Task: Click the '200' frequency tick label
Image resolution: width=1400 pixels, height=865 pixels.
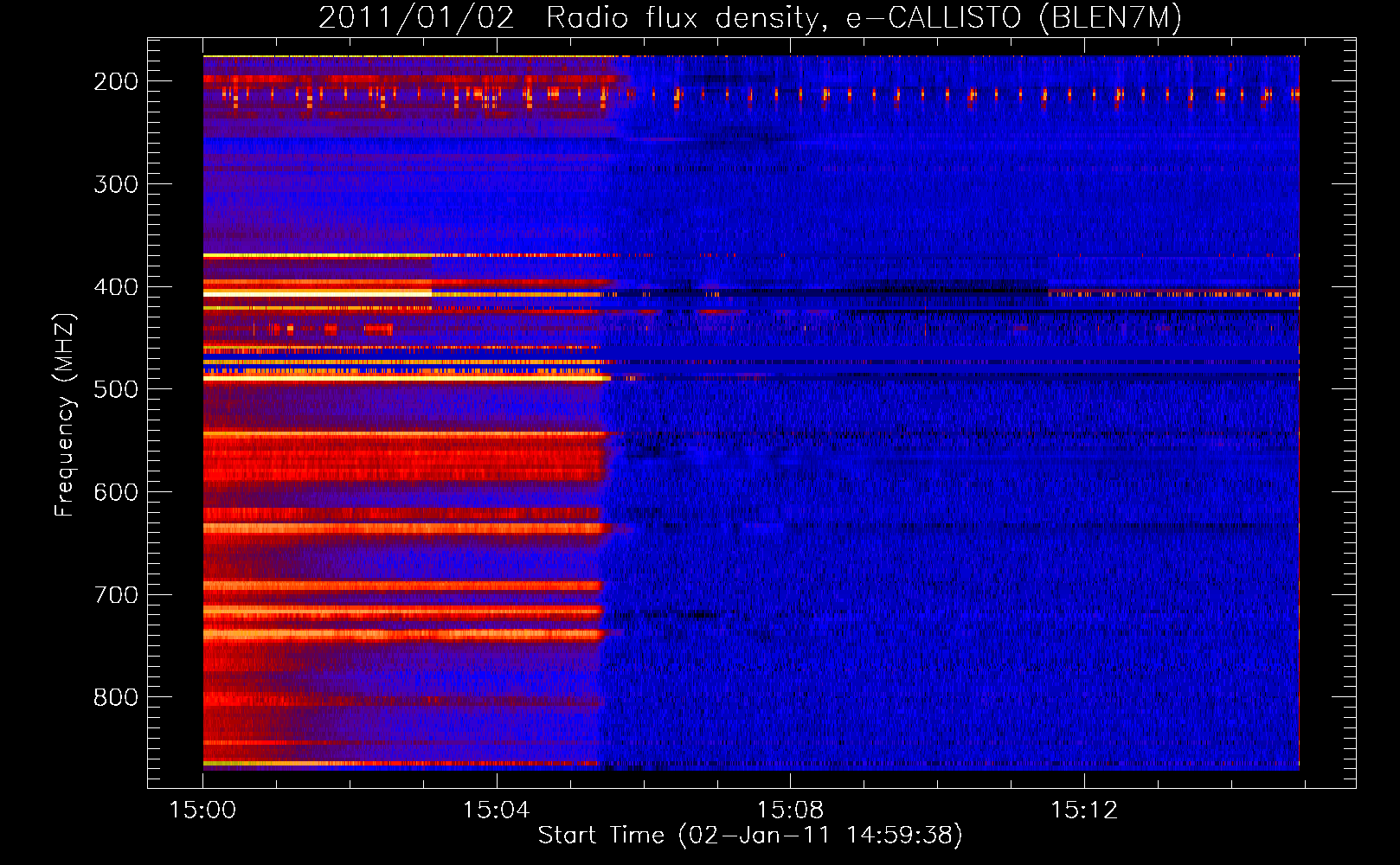Action: click(116, 81)
